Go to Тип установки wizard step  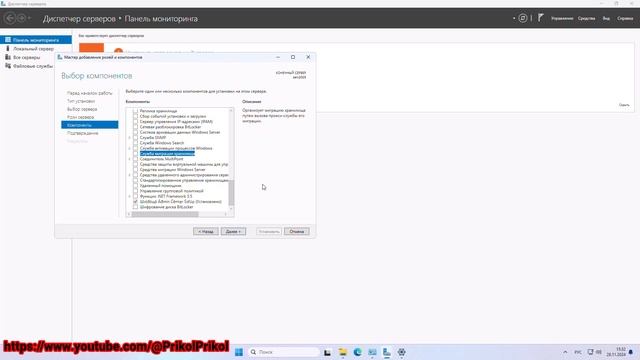point(81,101)
